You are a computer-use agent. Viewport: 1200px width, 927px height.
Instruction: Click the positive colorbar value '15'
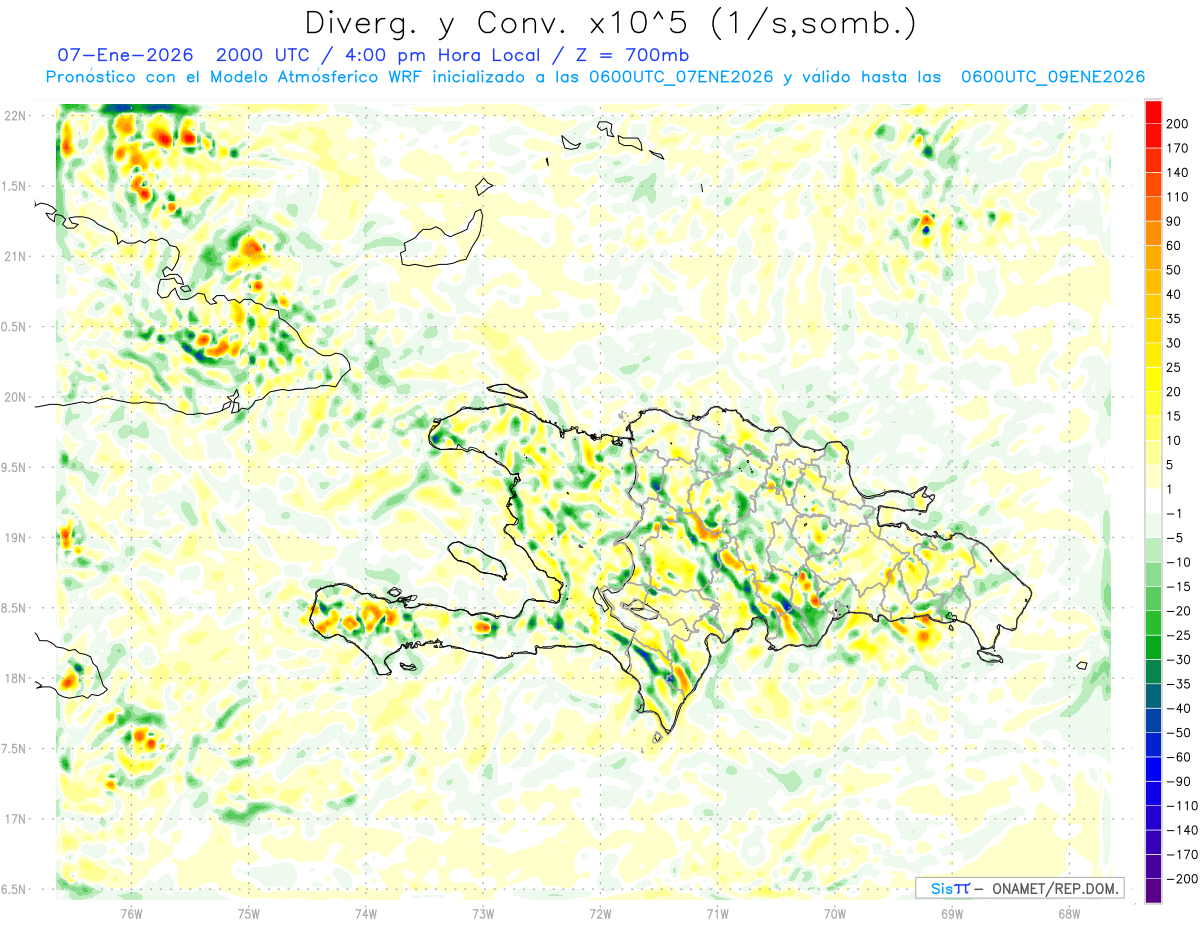pos(1175,416)
